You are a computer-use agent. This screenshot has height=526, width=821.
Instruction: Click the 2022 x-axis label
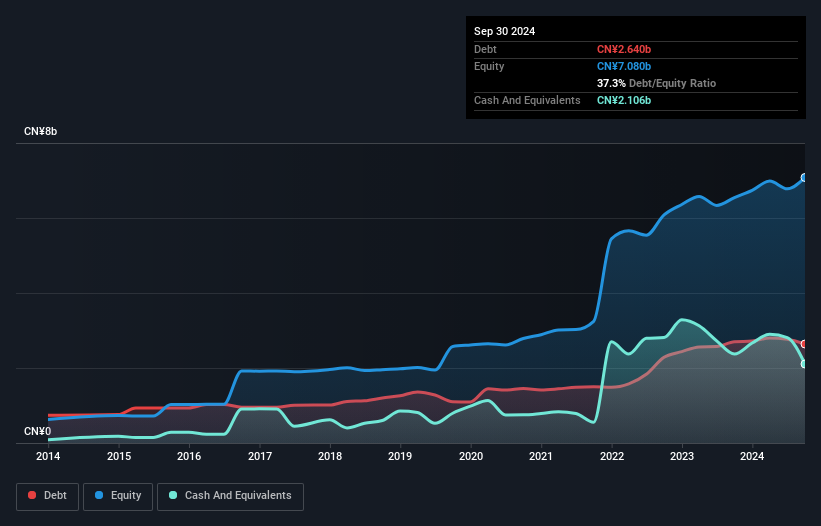point(612,456)
